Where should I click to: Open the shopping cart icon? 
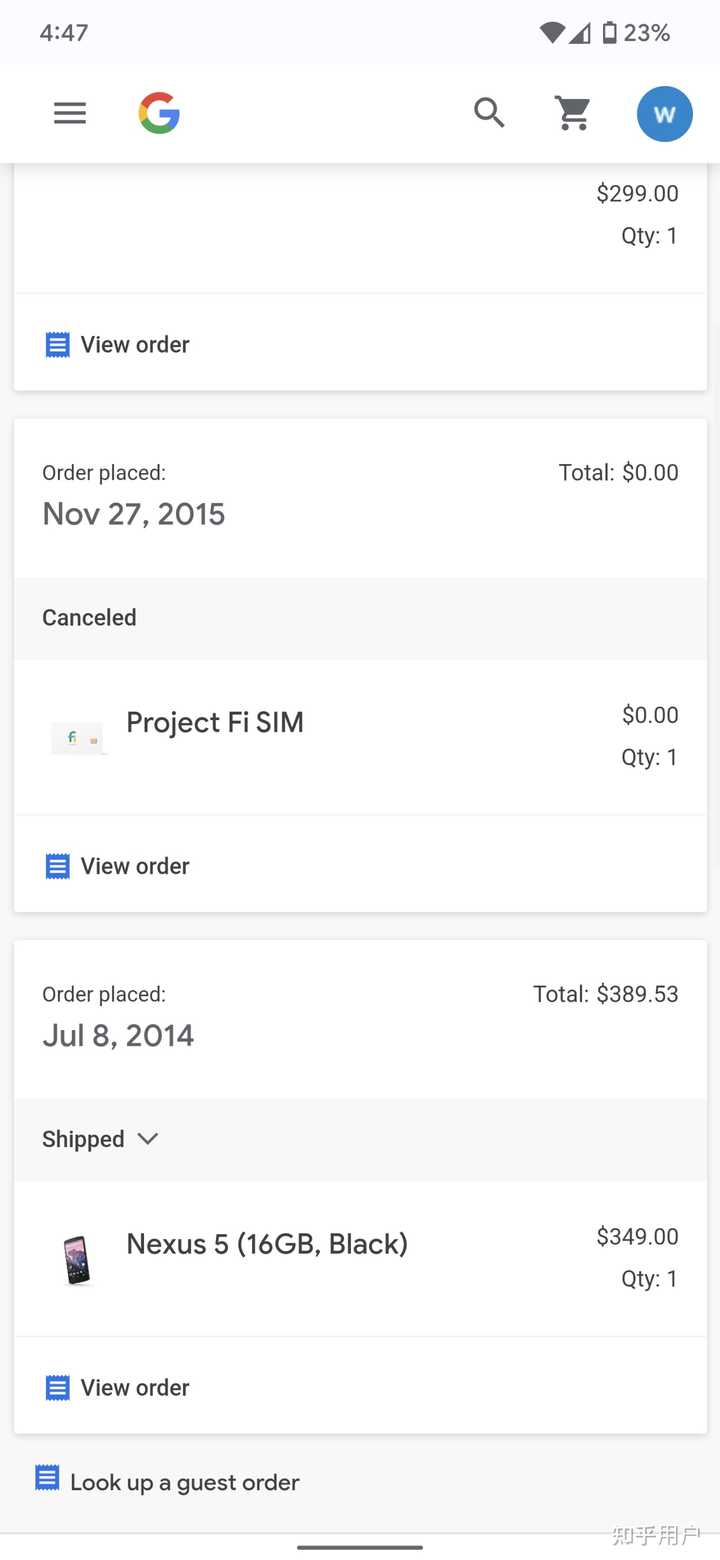point(573,113)
